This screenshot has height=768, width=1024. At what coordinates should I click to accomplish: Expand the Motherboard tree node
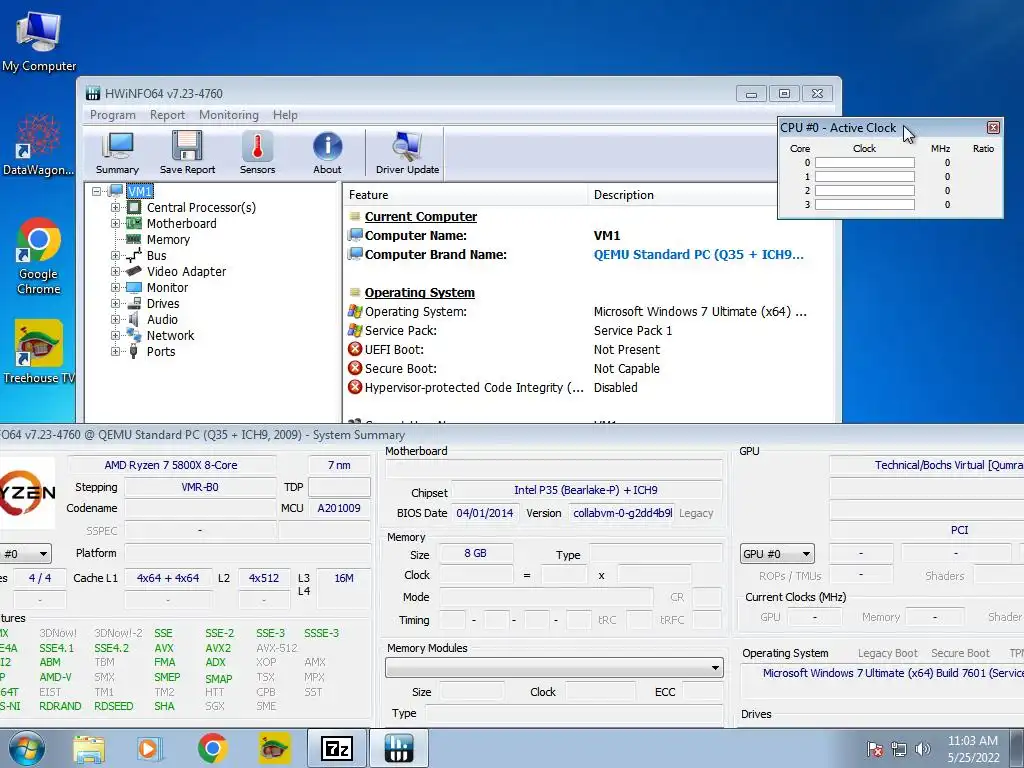[x=116, y=223]
